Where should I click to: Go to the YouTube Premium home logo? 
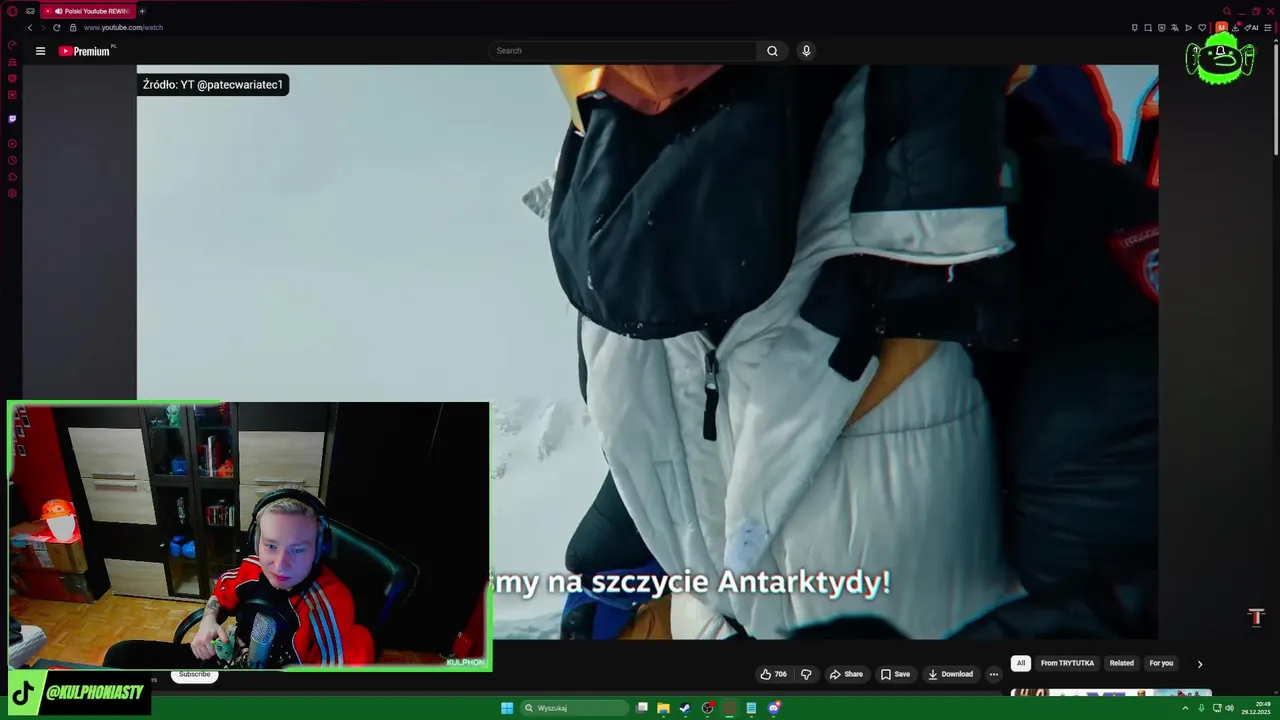pyautogui.click(x=84, y=51)
